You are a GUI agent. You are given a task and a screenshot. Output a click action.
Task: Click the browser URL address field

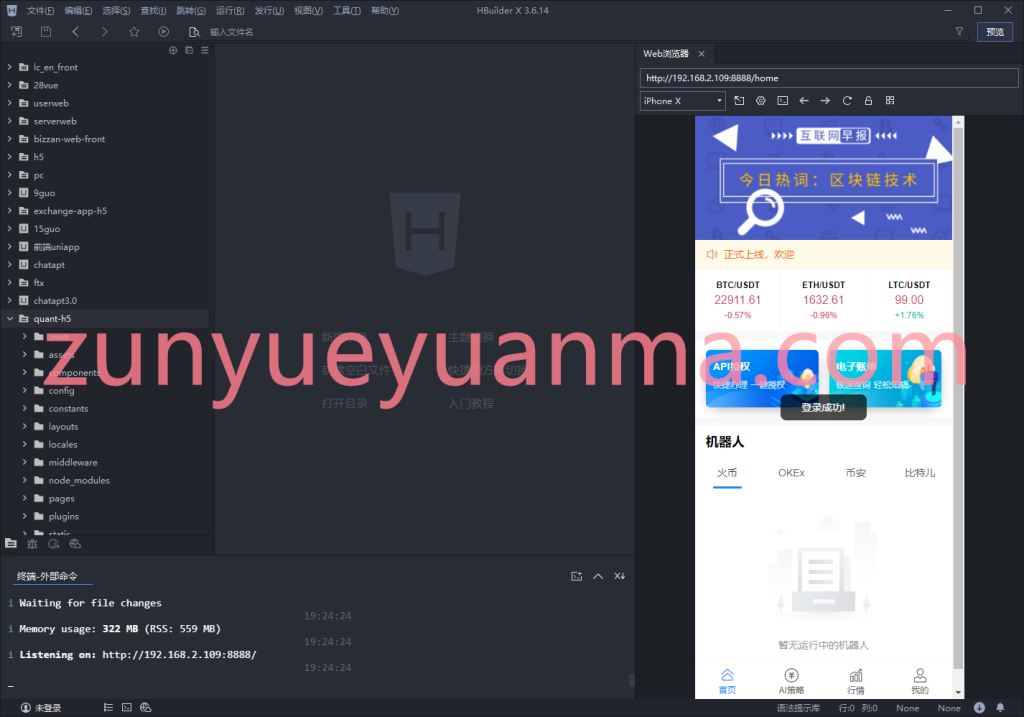(x=829, y=78)
